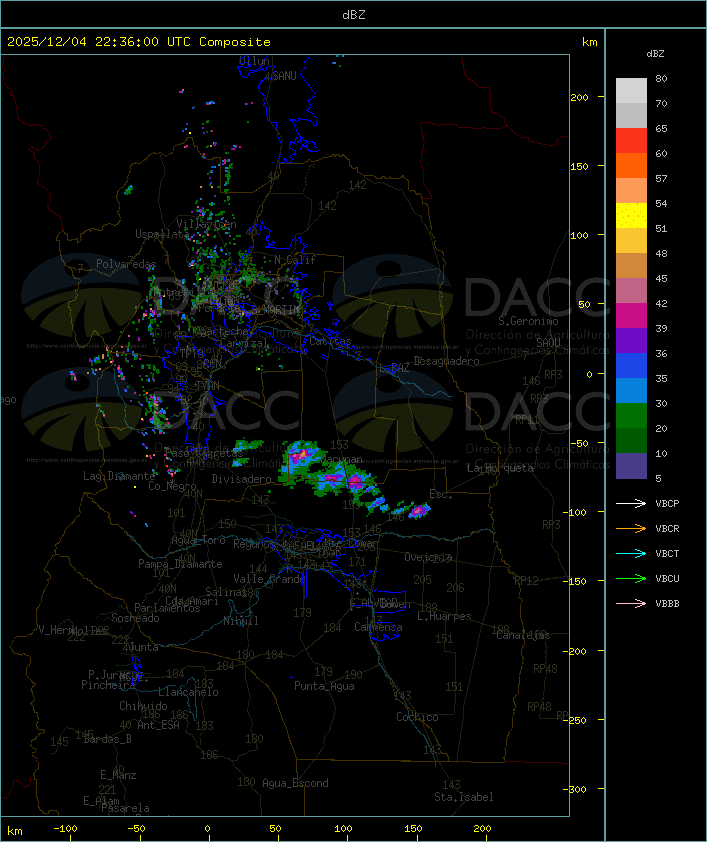
Task: Pick the gray swatch between 70 and 65
Action: pyautogui.click(x=631, y=115)
